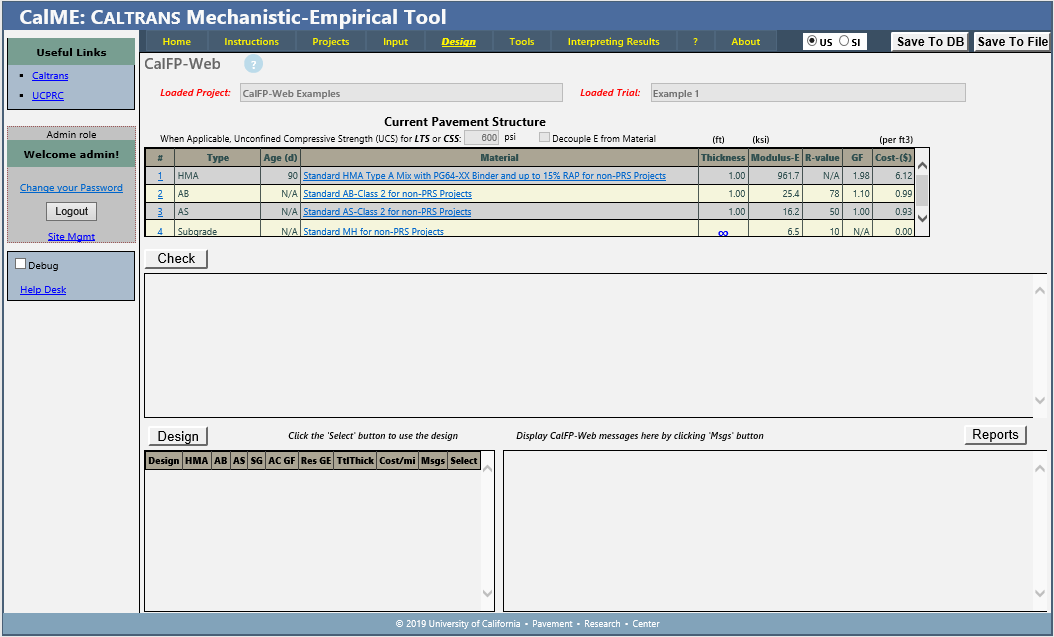1054x637 pixels.
Task: Select the SI units radio button
Action: pyautogui.click(x=845, y=41)
